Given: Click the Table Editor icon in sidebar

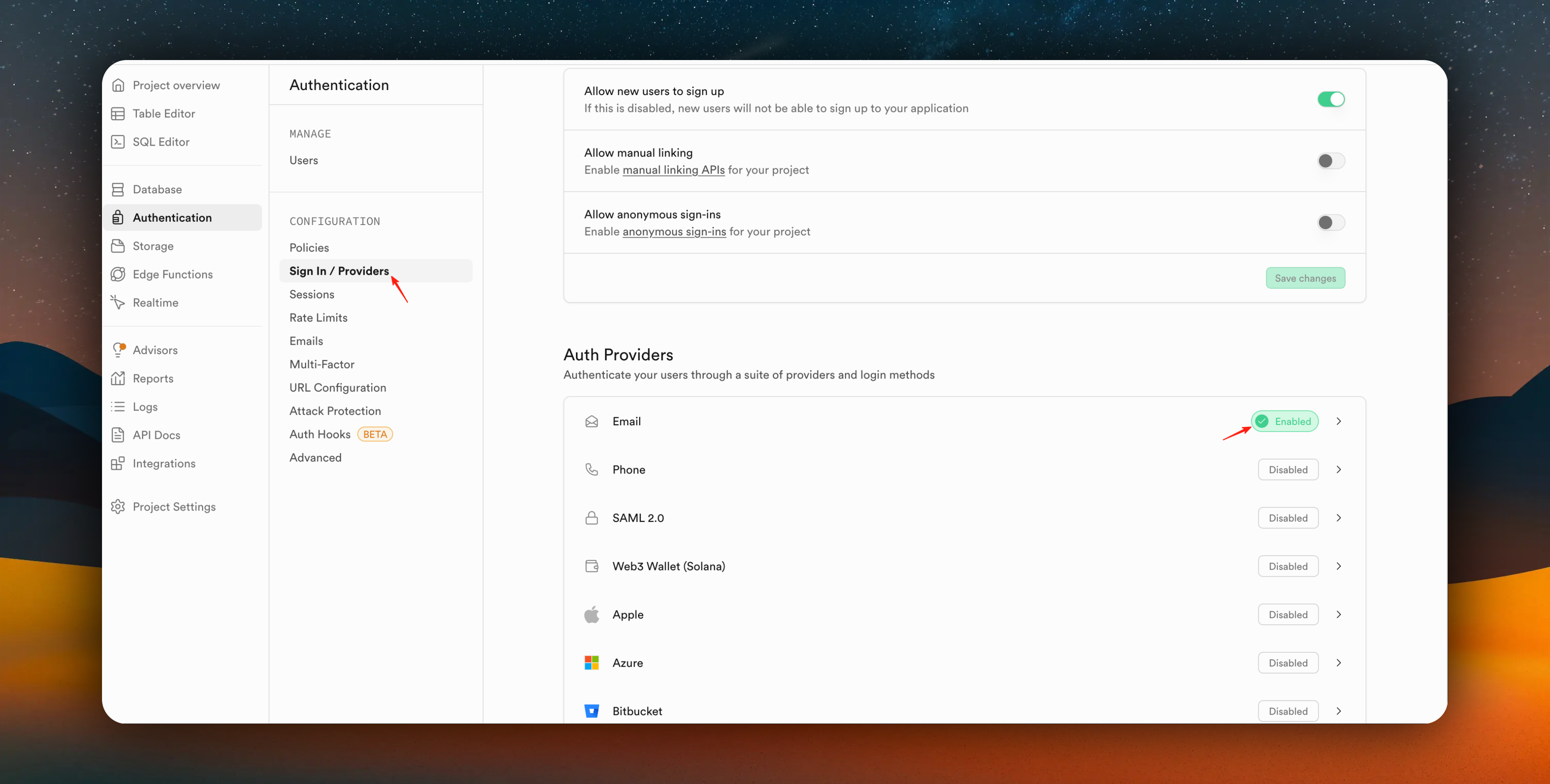Looking at the screenshot, I should pos(118,114).
